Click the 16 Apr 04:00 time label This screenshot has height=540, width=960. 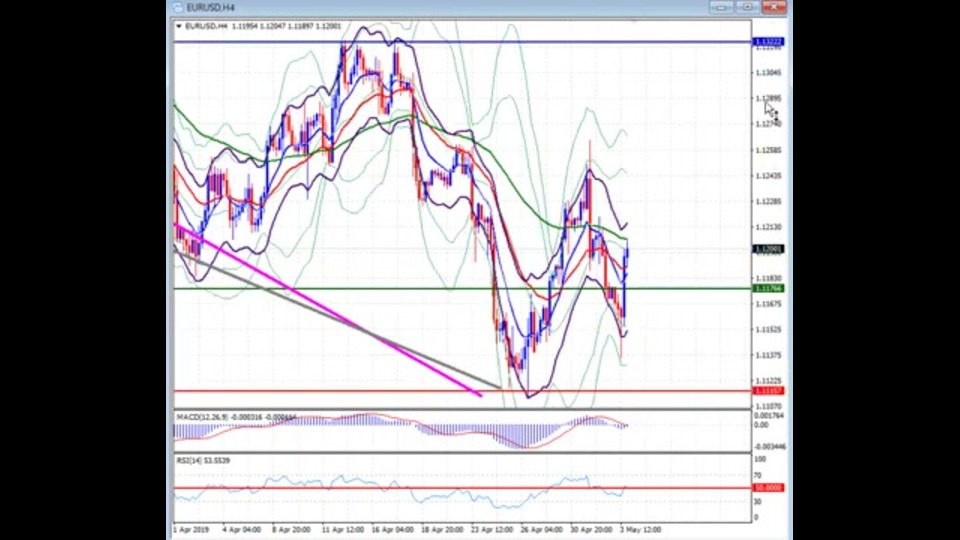click(x=392, y=530)
